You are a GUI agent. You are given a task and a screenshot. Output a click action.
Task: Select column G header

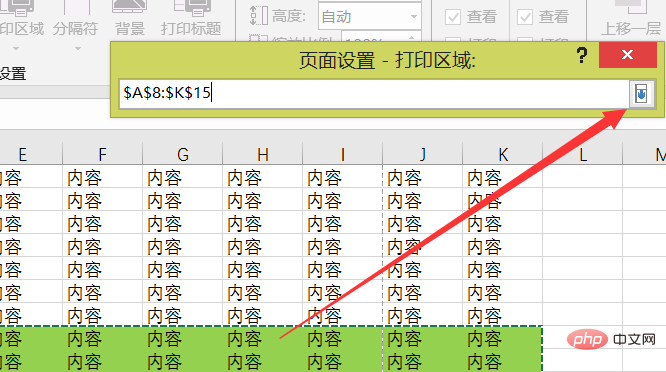(183, 154)
